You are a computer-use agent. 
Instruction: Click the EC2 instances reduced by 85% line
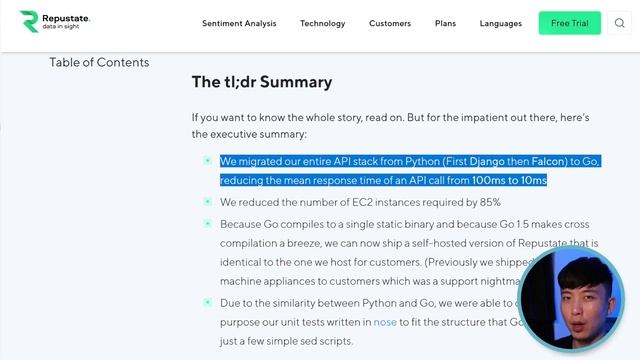tap(360, 202)
